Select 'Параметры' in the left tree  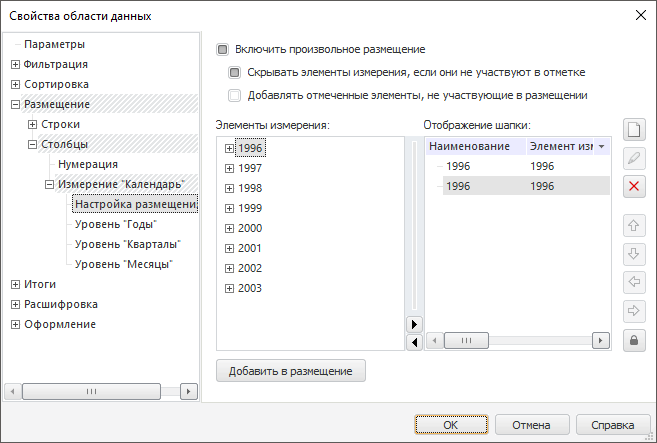pos(54,44)
